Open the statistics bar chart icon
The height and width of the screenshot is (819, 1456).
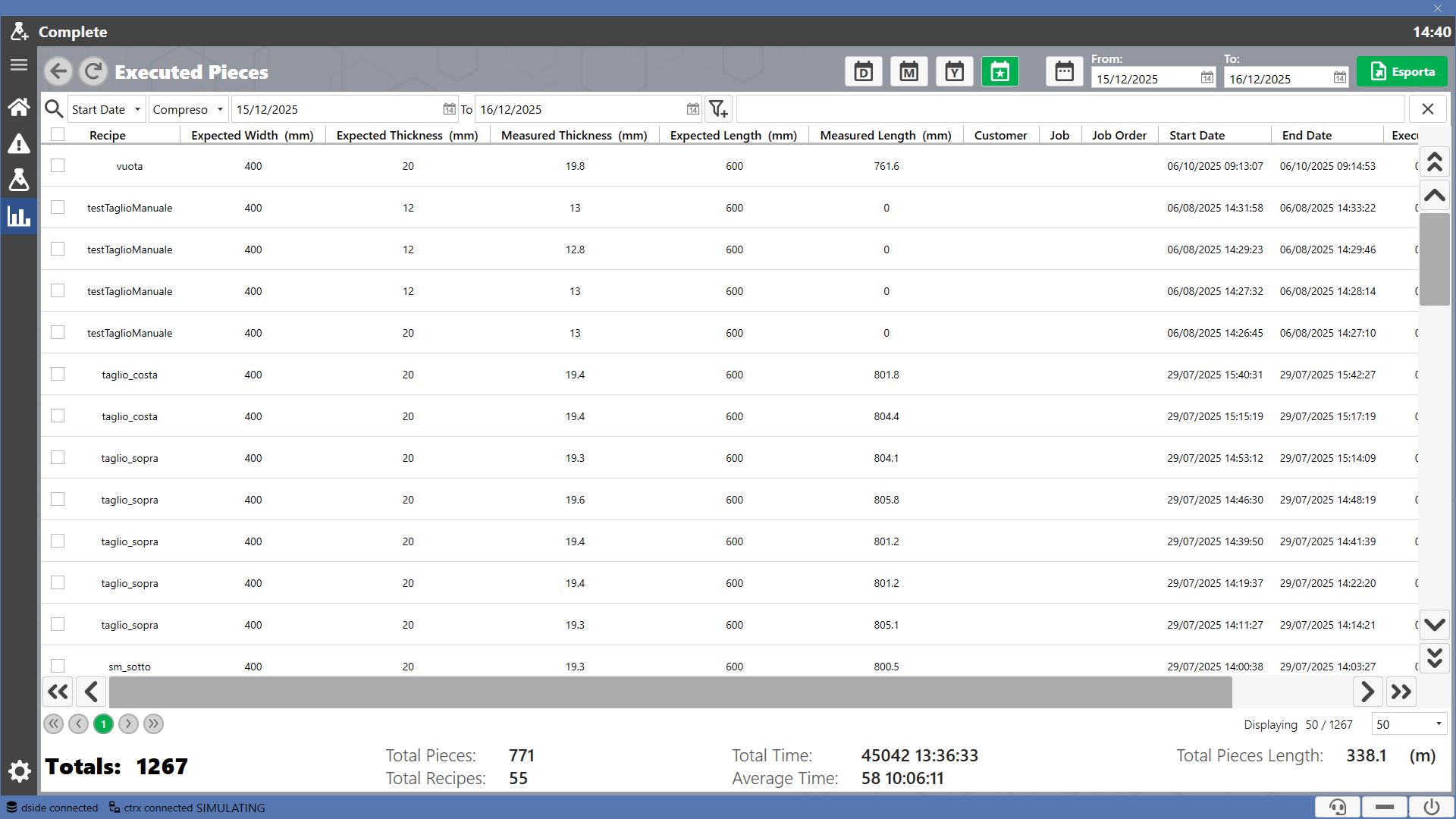click(x=19, y=217)
